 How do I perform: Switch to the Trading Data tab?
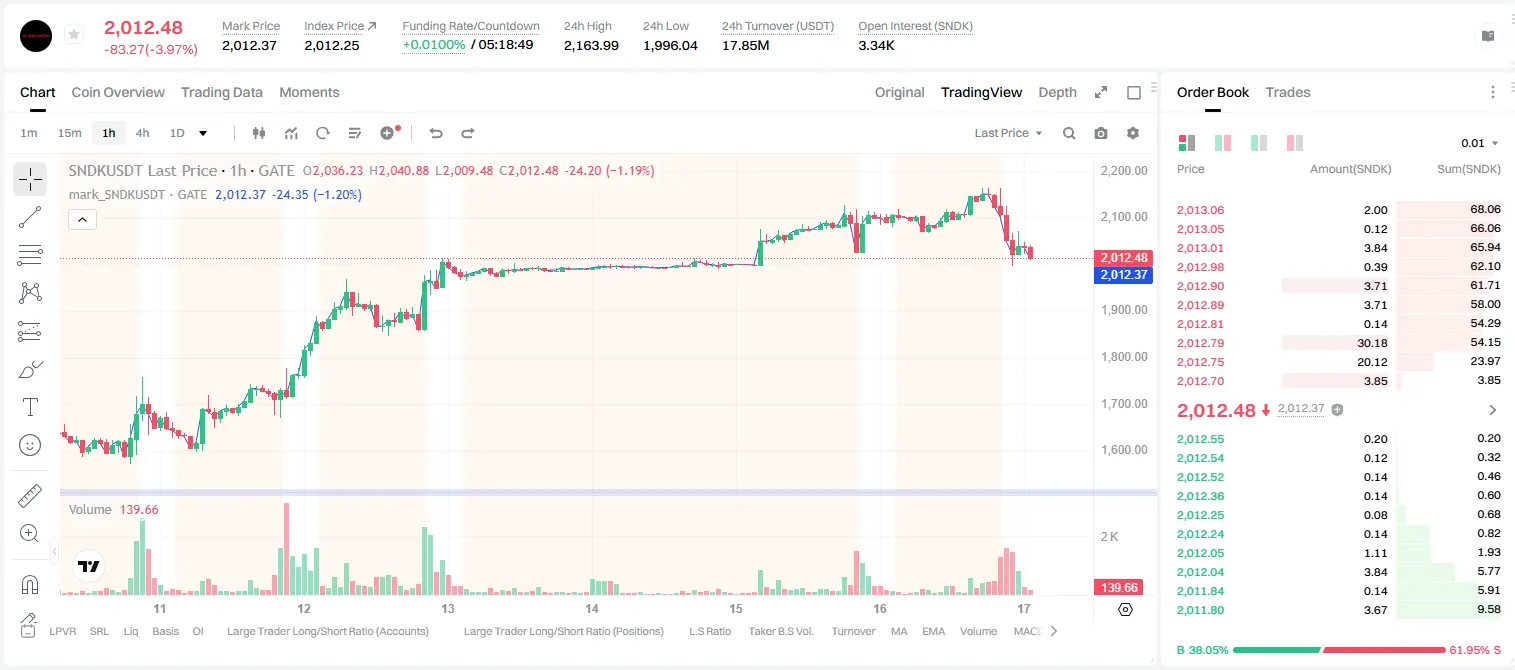222,92
